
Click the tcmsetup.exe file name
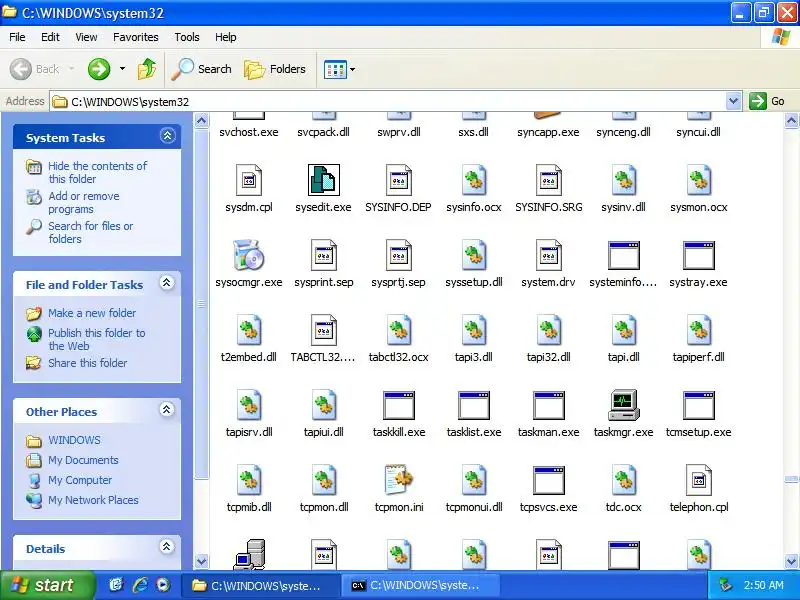698,432
